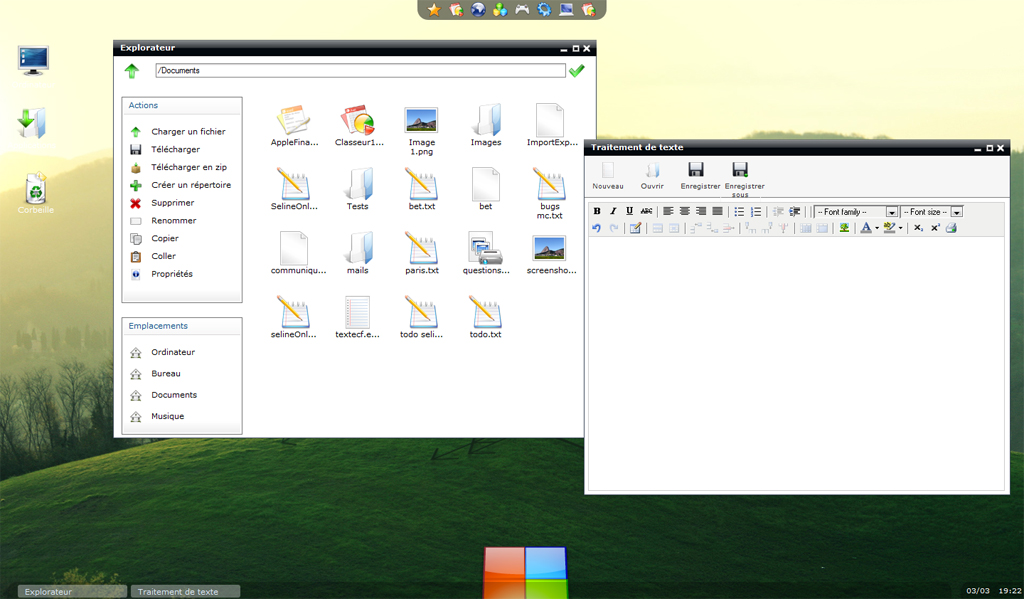Open the Font family dropdown

(x=856, y=212)
